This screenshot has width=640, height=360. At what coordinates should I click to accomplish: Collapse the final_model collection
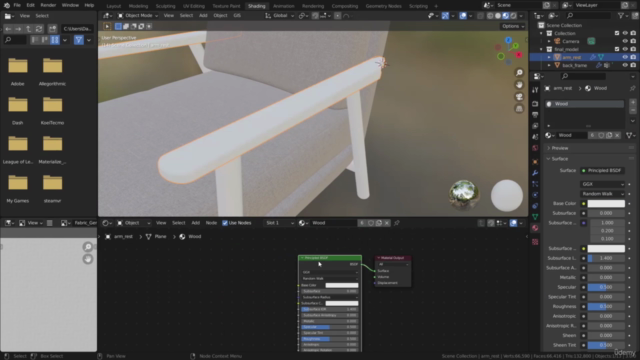542,49
